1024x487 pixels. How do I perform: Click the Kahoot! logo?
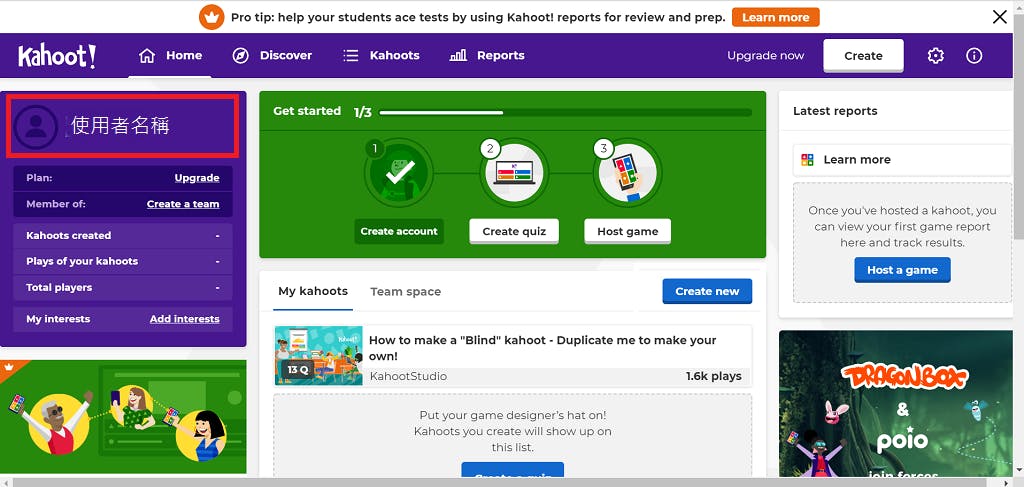pos(57,56)
